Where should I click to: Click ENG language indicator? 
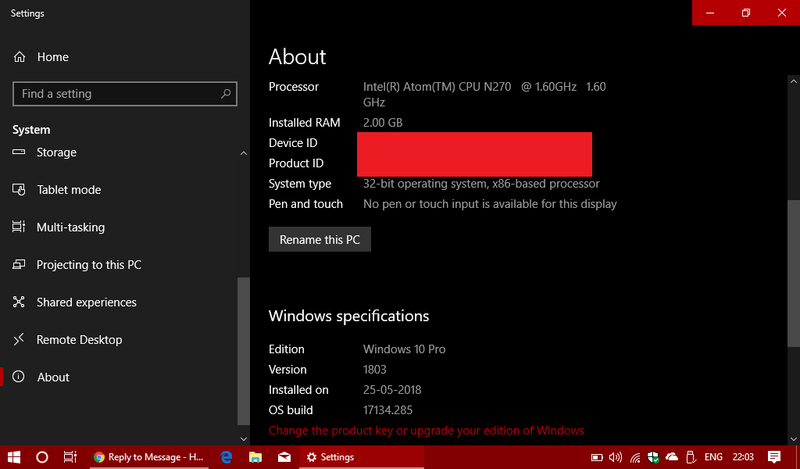click(713, 457)
